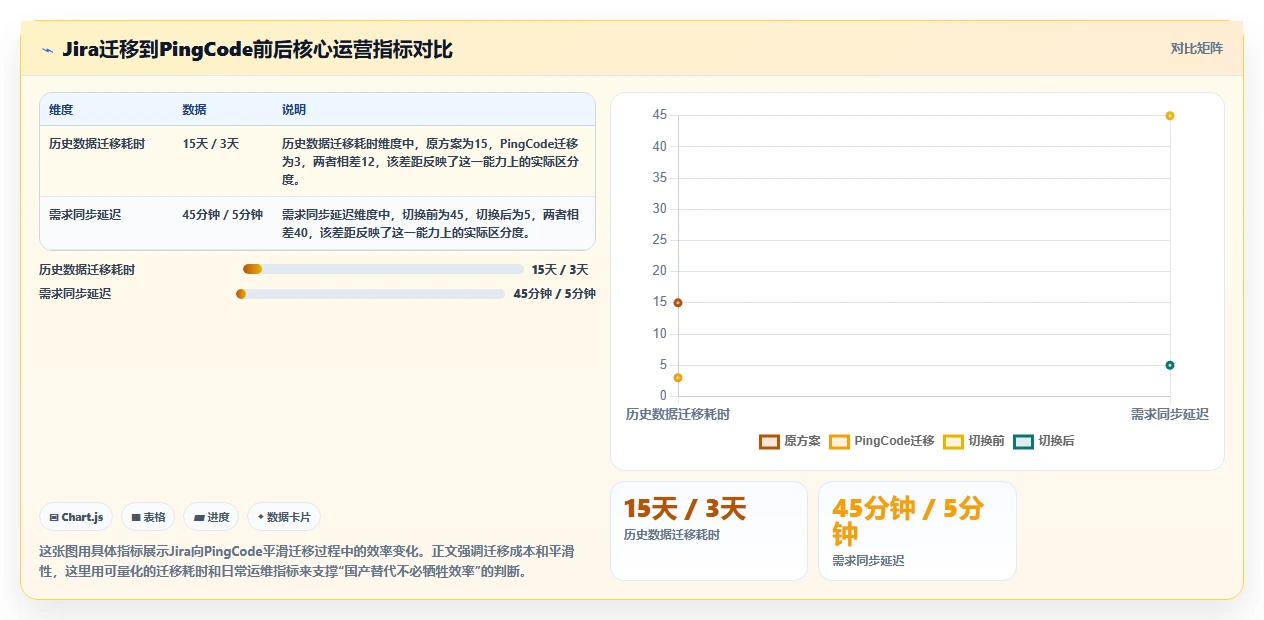
Task: Open the 45分钟 / 5分钟 data card
Action: [917, 531]
